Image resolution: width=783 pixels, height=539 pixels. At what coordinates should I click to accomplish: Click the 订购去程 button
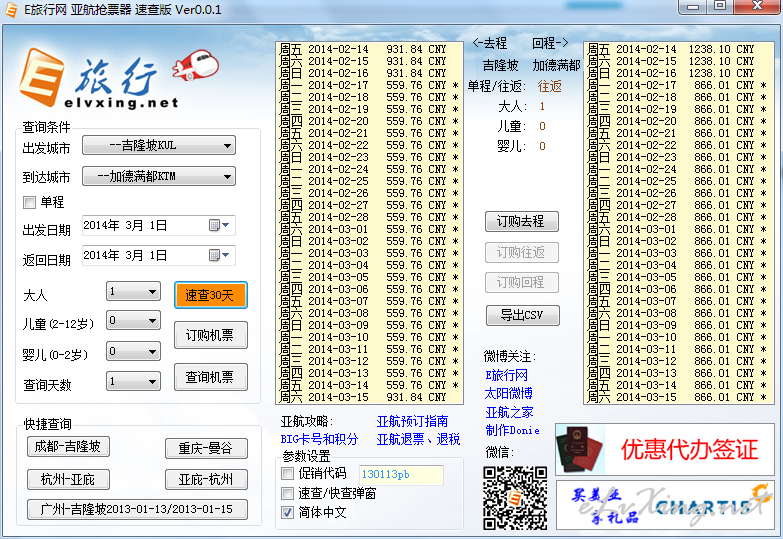(x=522, y=221)
